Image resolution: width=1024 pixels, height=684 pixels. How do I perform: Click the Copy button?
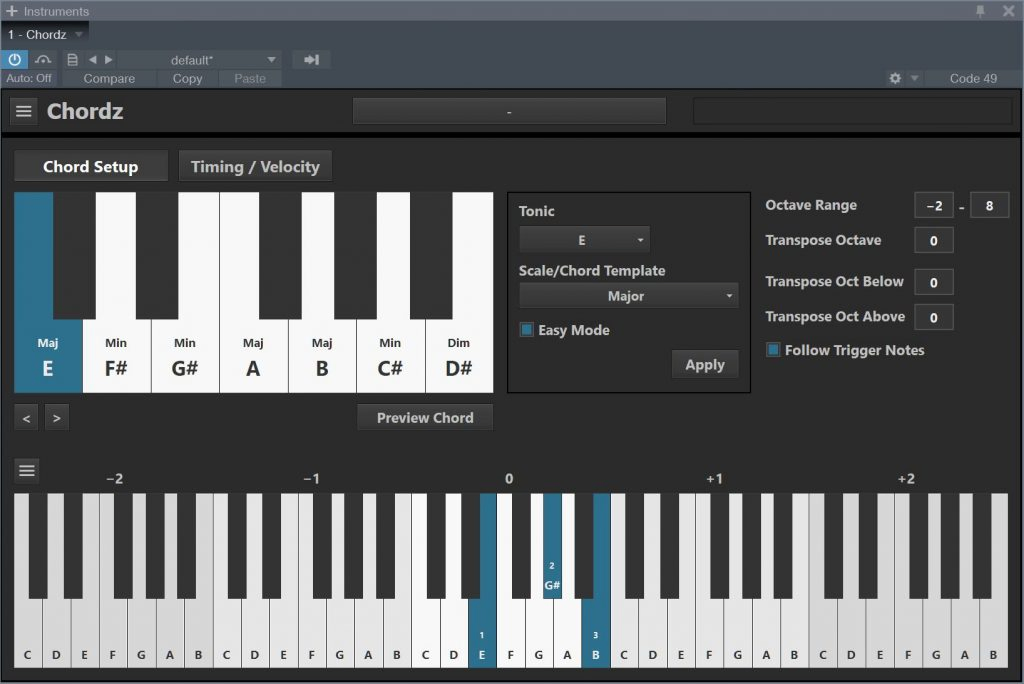pyautogui.click(x=187, y=78)
